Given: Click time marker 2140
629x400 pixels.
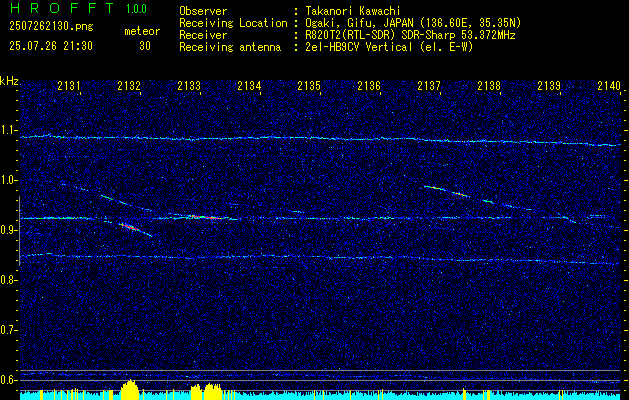Looking at the screenshot, I should [609, 85].
